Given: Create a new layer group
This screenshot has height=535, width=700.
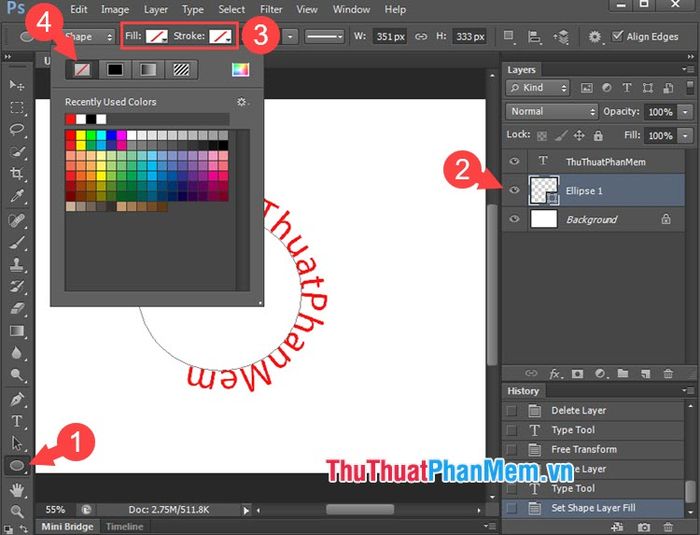Looking at the screenshot, I should (x=623, y=373).
